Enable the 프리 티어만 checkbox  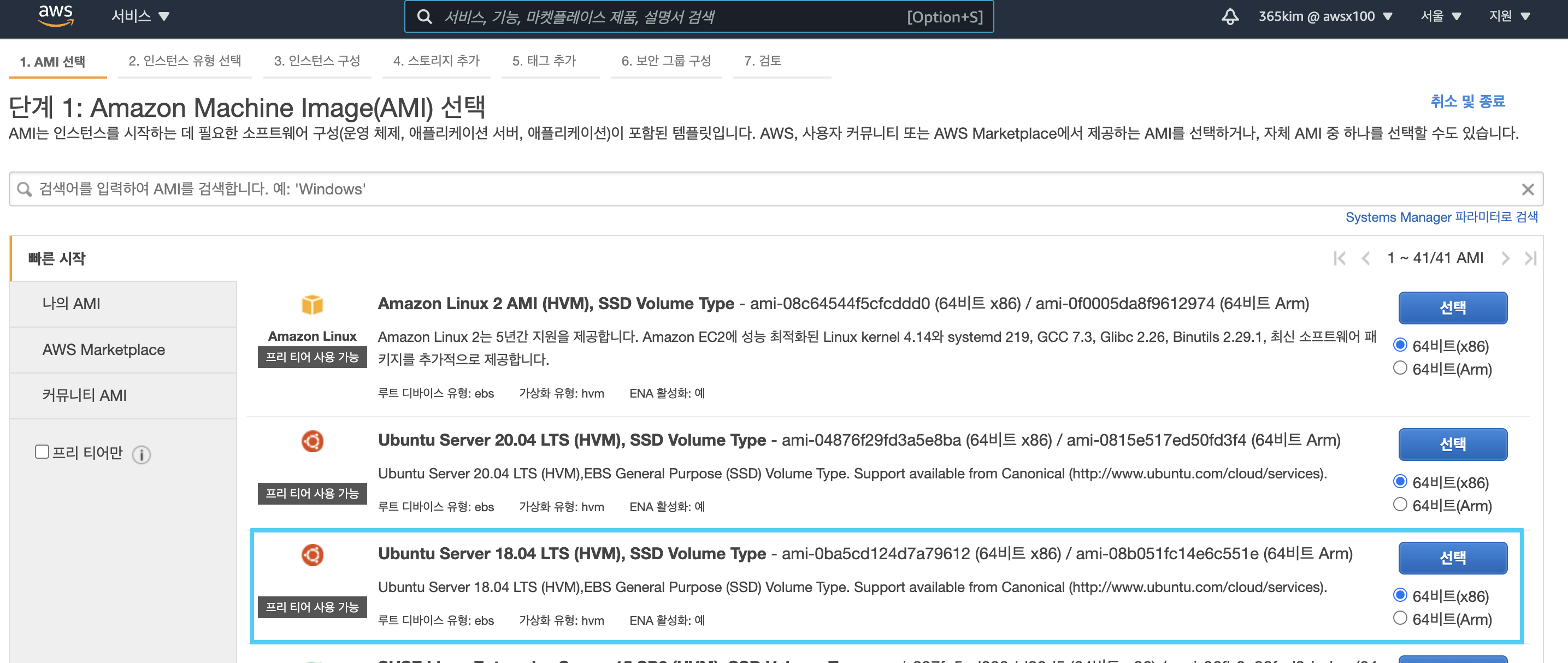[42, 452]
